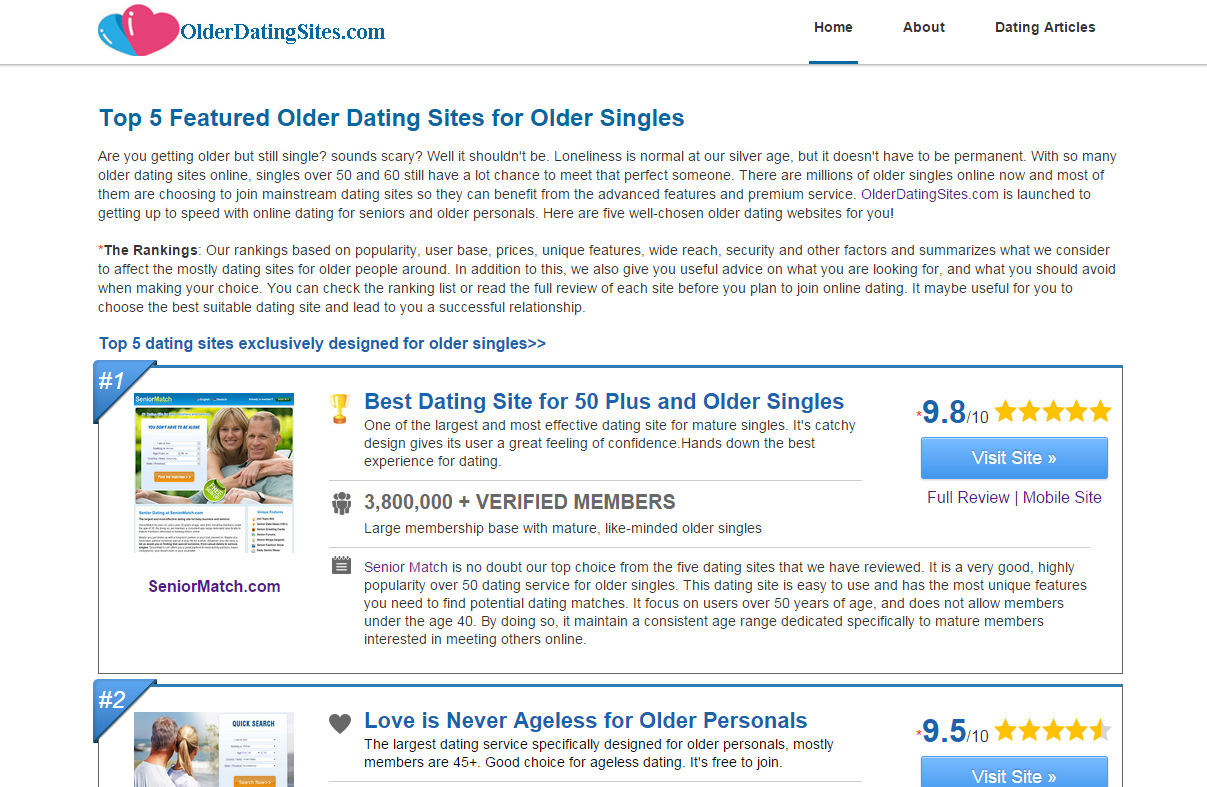Open the SeniorMatch site screenshot thumbnail
Image resolution: width=1207 pixels, height=787 pixels.
click(214, 473)
